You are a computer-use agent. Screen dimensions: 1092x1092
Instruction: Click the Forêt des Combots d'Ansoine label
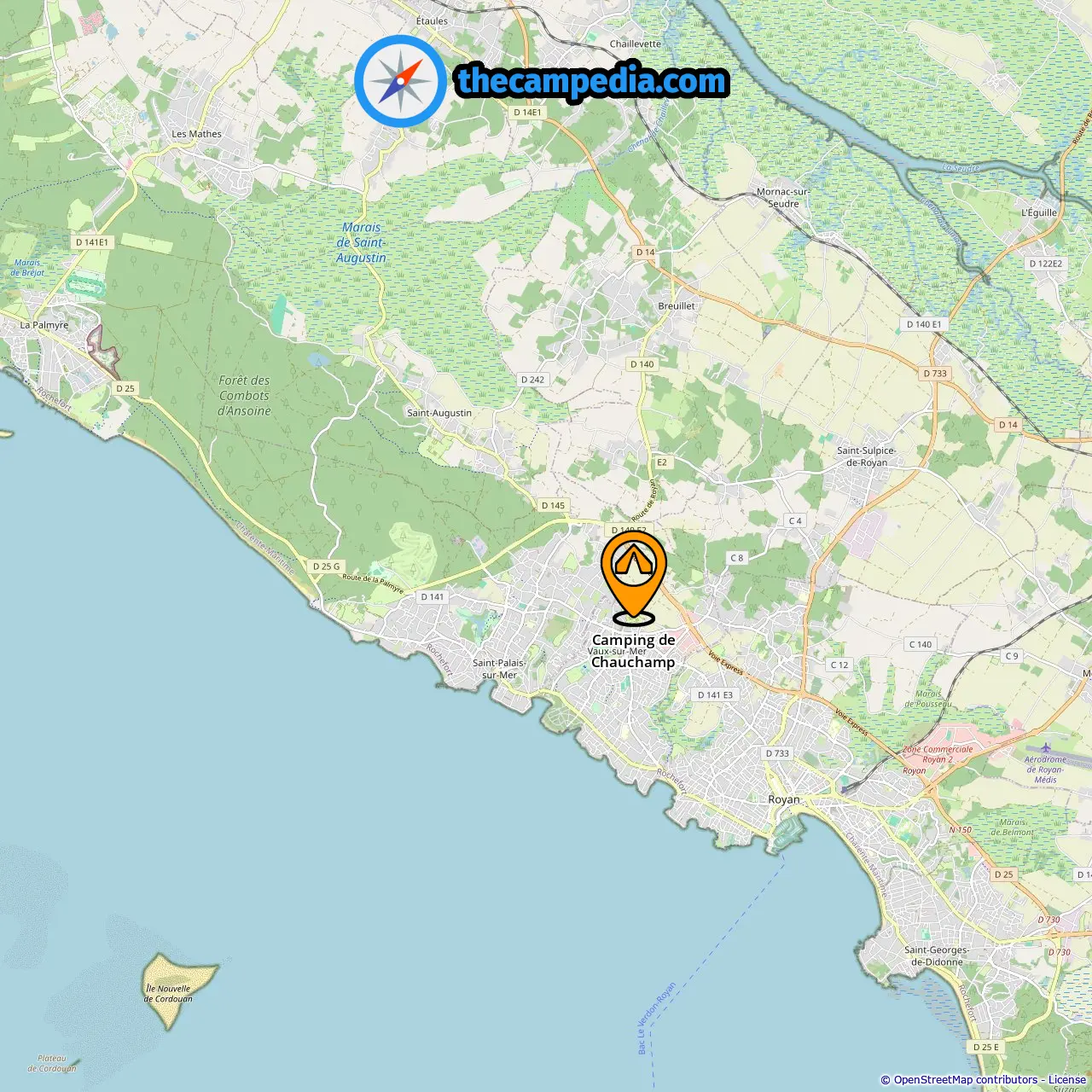245,396
